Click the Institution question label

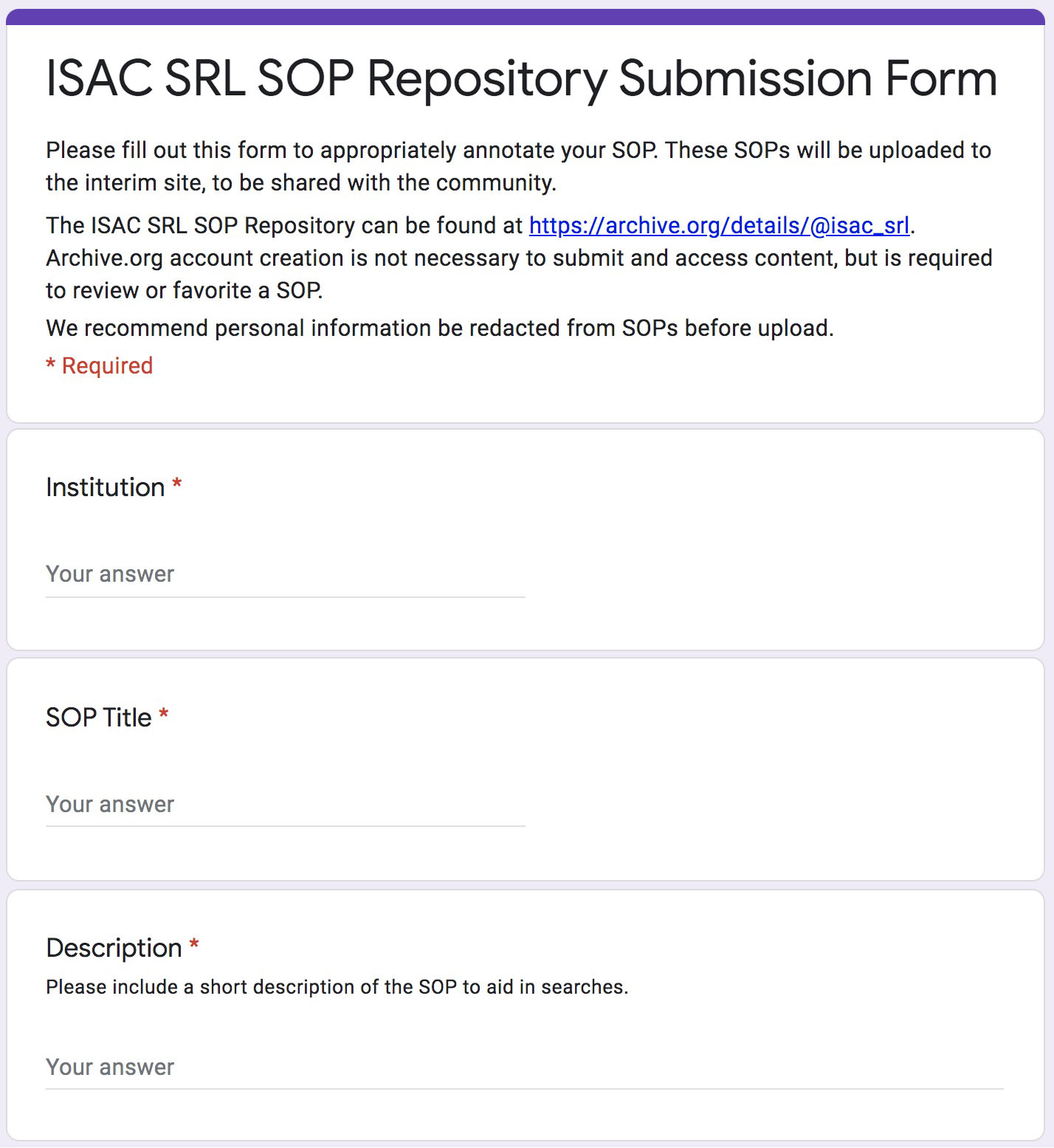tap(106, 487)
